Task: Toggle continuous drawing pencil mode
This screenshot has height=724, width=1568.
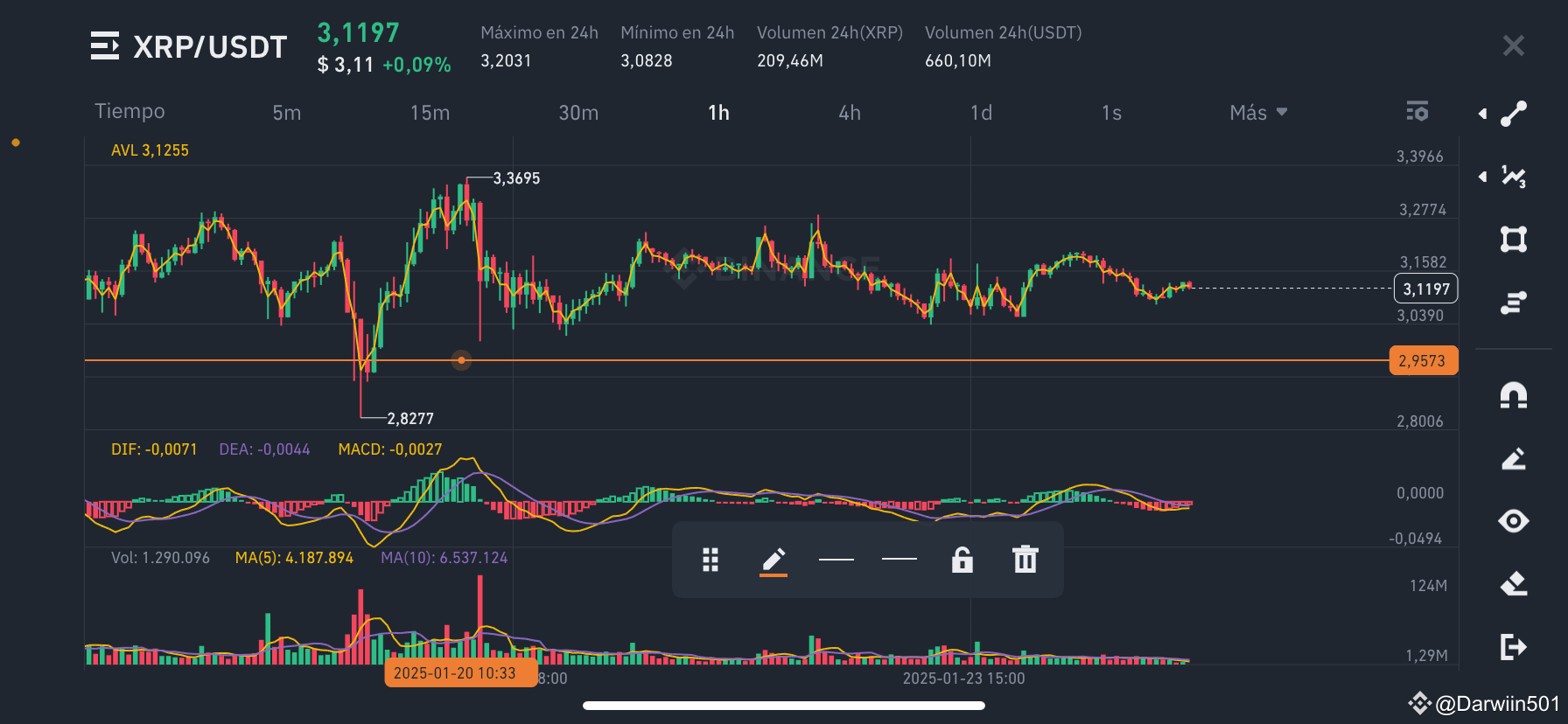Action: (x=1514, y=458)
